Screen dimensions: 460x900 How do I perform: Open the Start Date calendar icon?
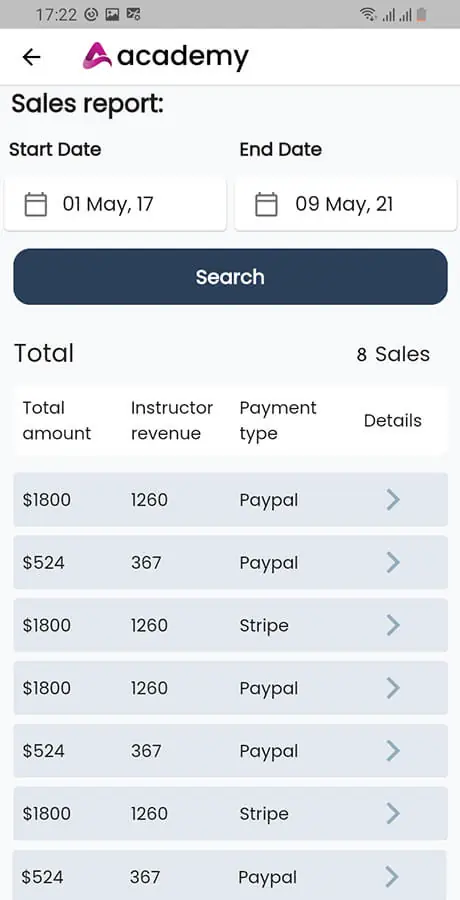pos(36,204)
